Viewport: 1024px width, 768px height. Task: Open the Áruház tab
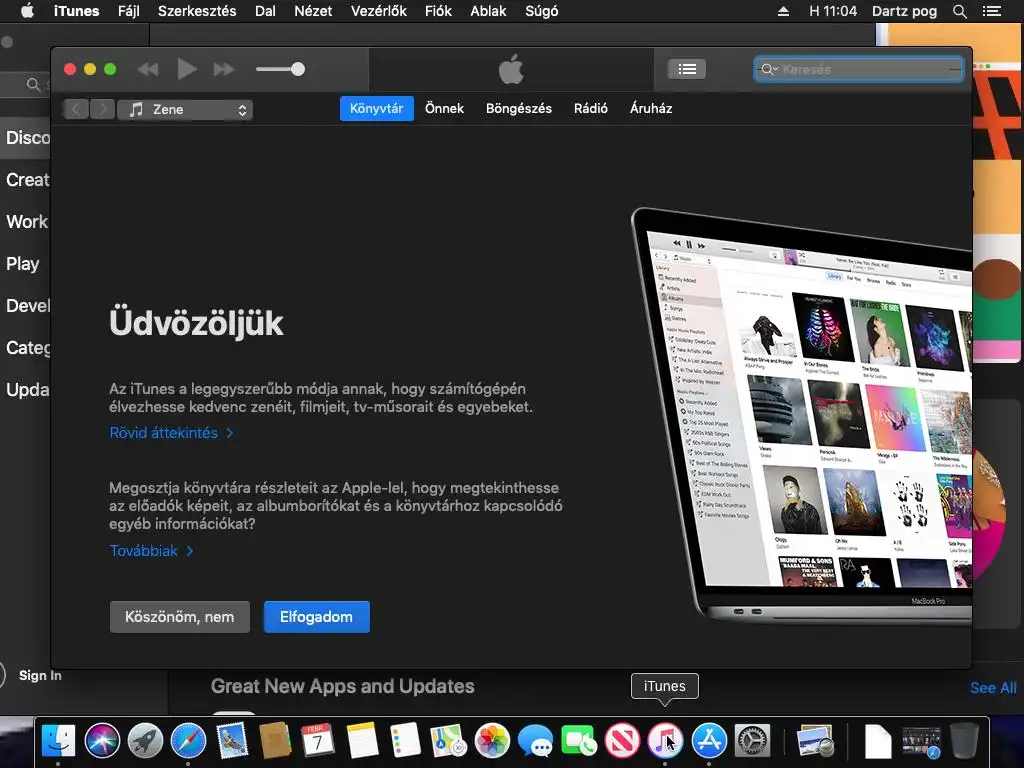[x=650, y=108]
